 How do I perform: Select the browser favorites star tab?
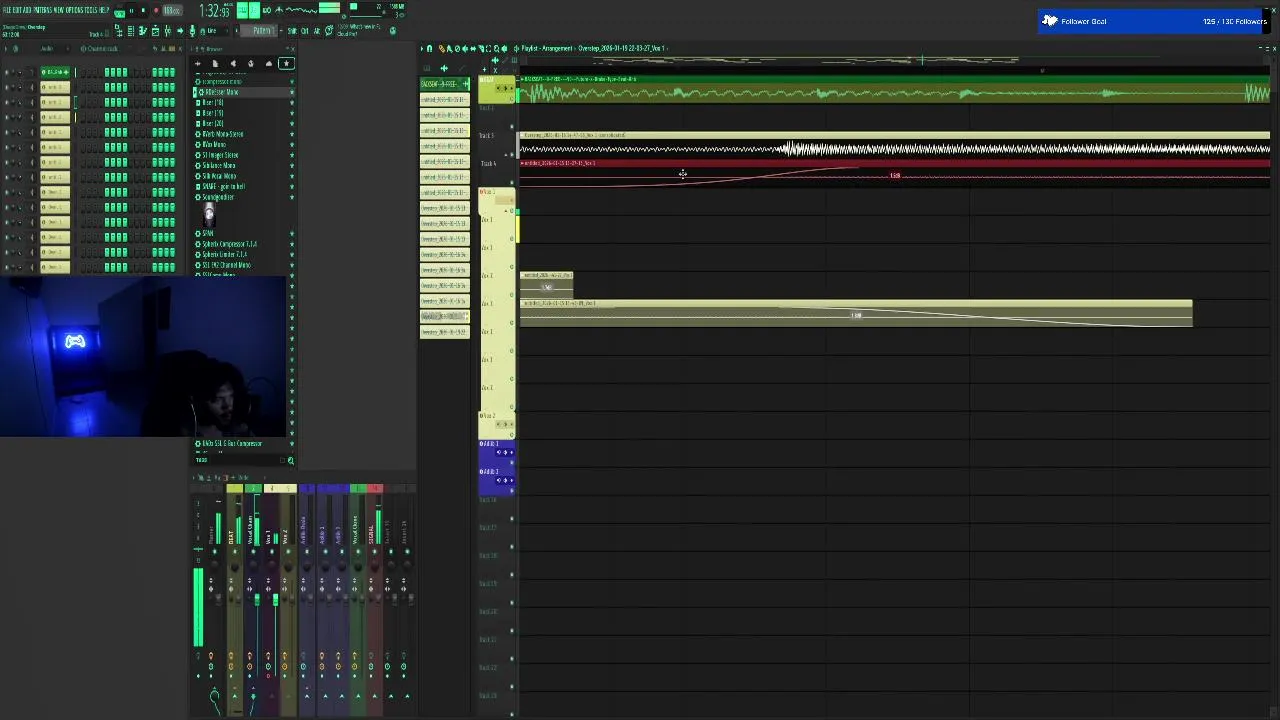pyautogui.click(x=286, y=63)
